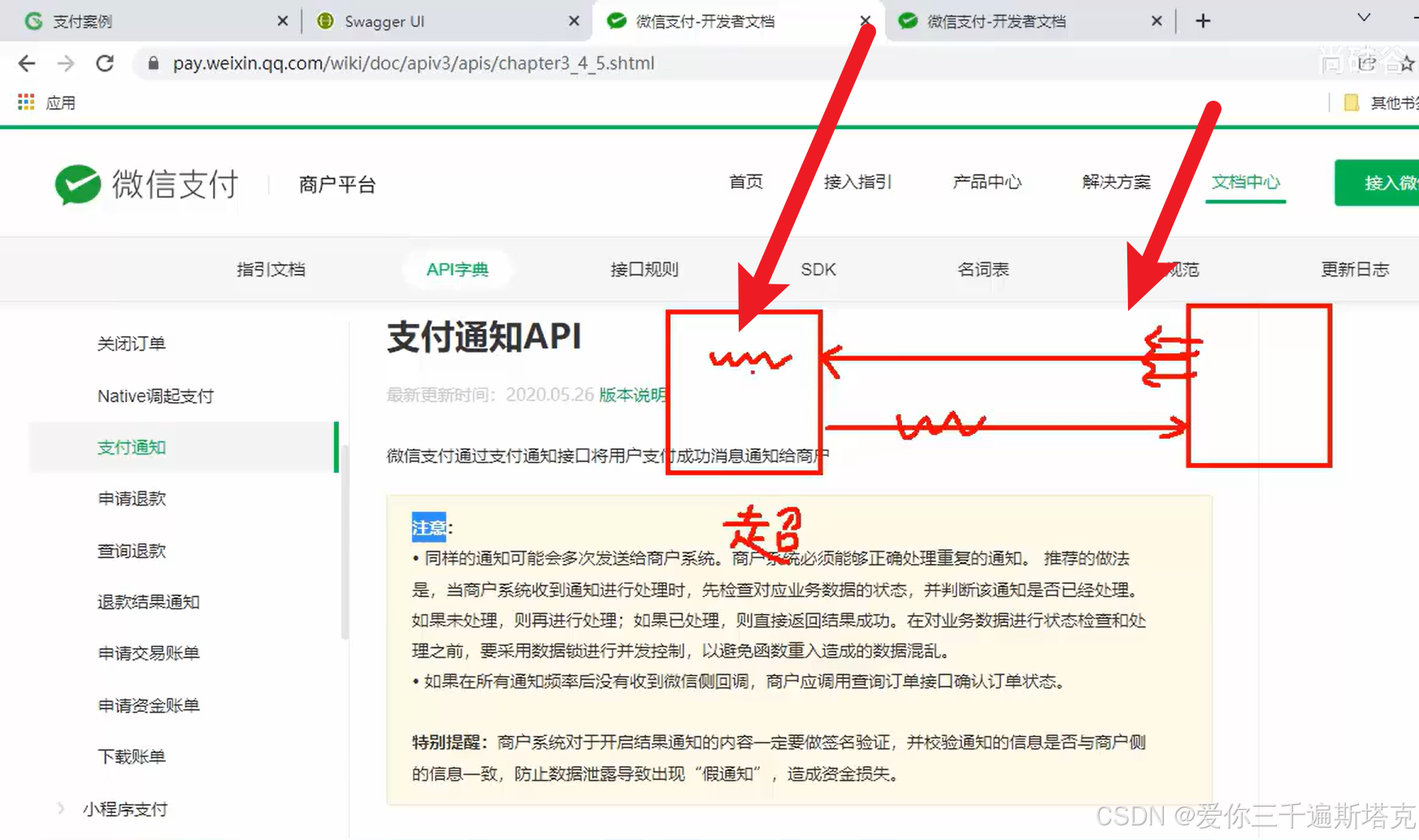Click the 应用 bookmarks bar label

coord(60,102)
